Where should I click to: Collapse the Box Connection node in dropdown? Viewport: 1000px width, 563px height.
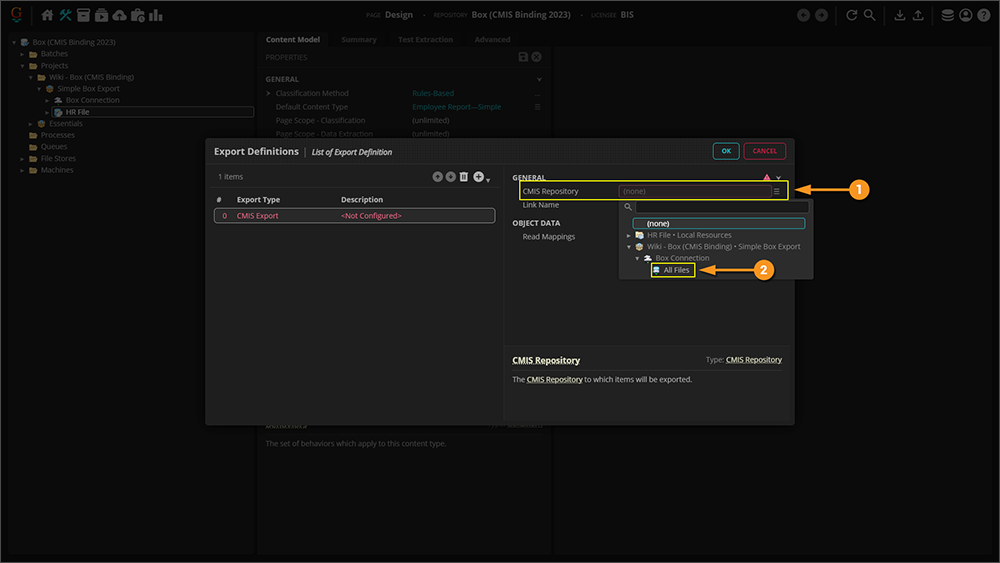click(638, 258)
